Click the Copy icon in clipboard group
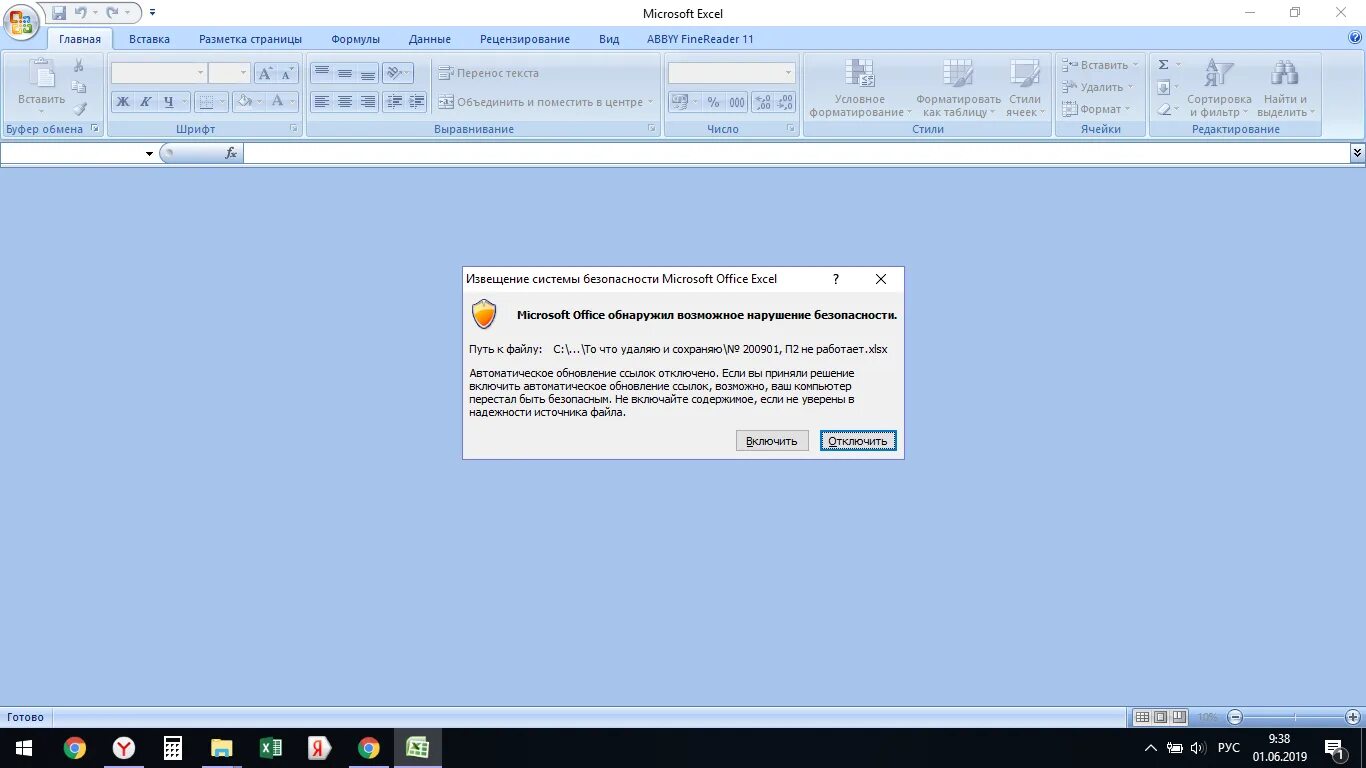Viewport: 1366px width, 768px height. pyautogui.click(x=79, y=87)
